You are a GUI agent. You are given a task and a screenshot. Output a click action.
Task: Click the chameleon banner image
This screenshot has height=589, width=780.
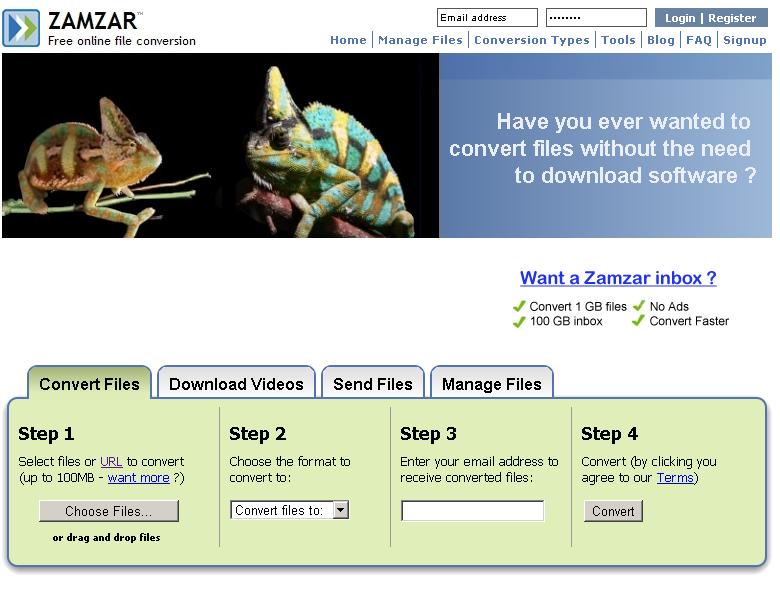[x=220, y=145]
